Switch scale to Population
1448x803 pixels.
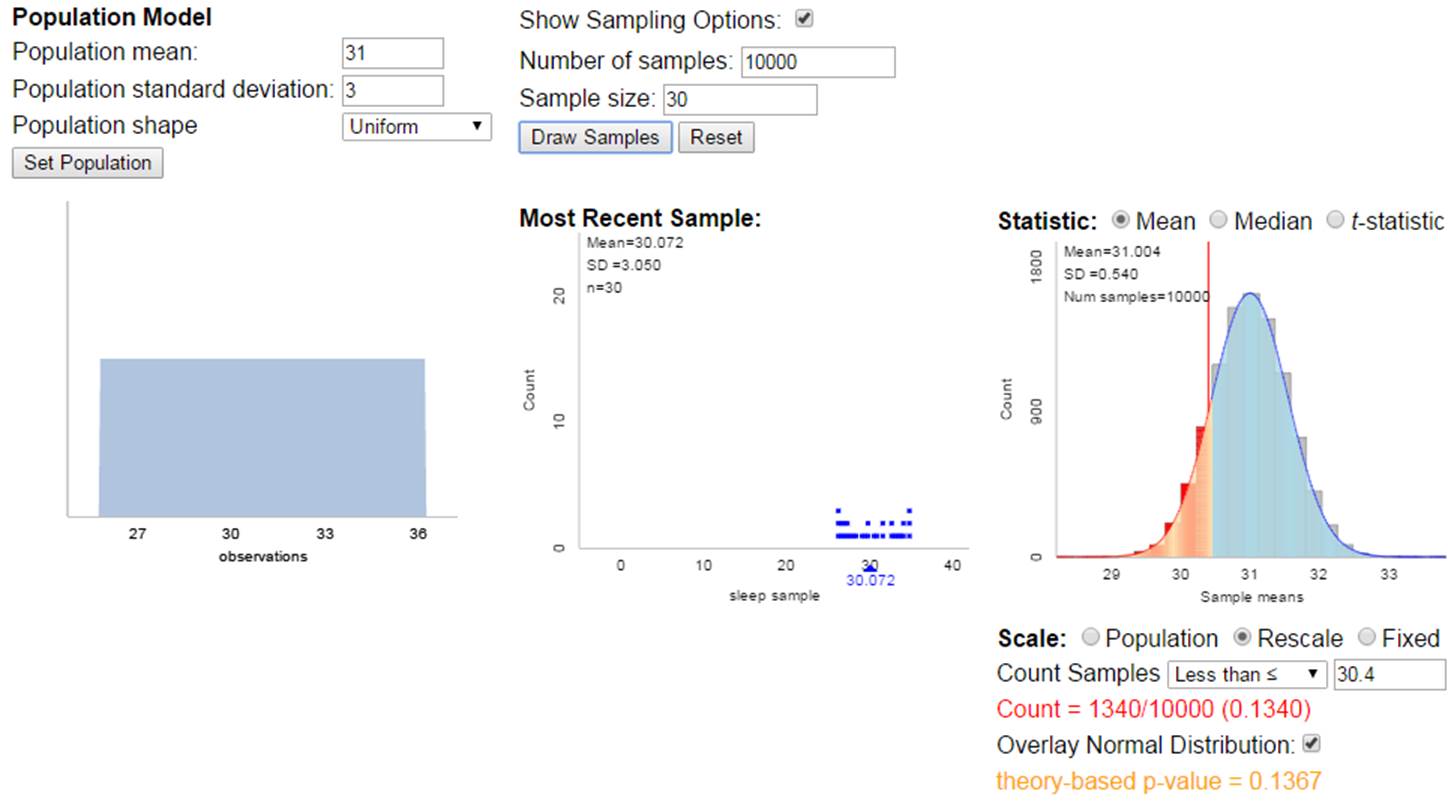tap(1090, 637)
